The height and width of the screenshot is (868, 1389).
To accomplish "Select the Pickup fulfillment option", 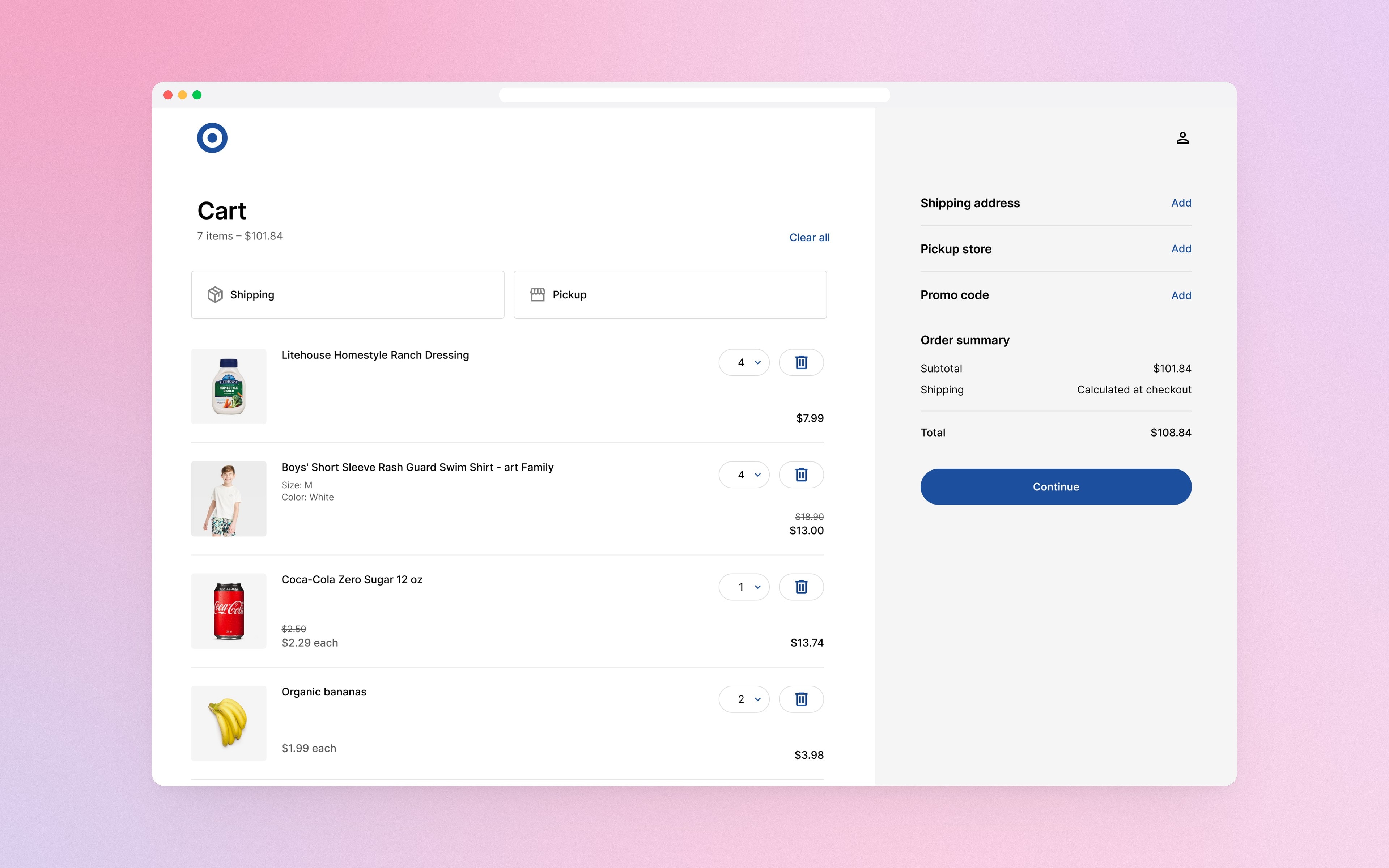I will [x=670, y=294].
